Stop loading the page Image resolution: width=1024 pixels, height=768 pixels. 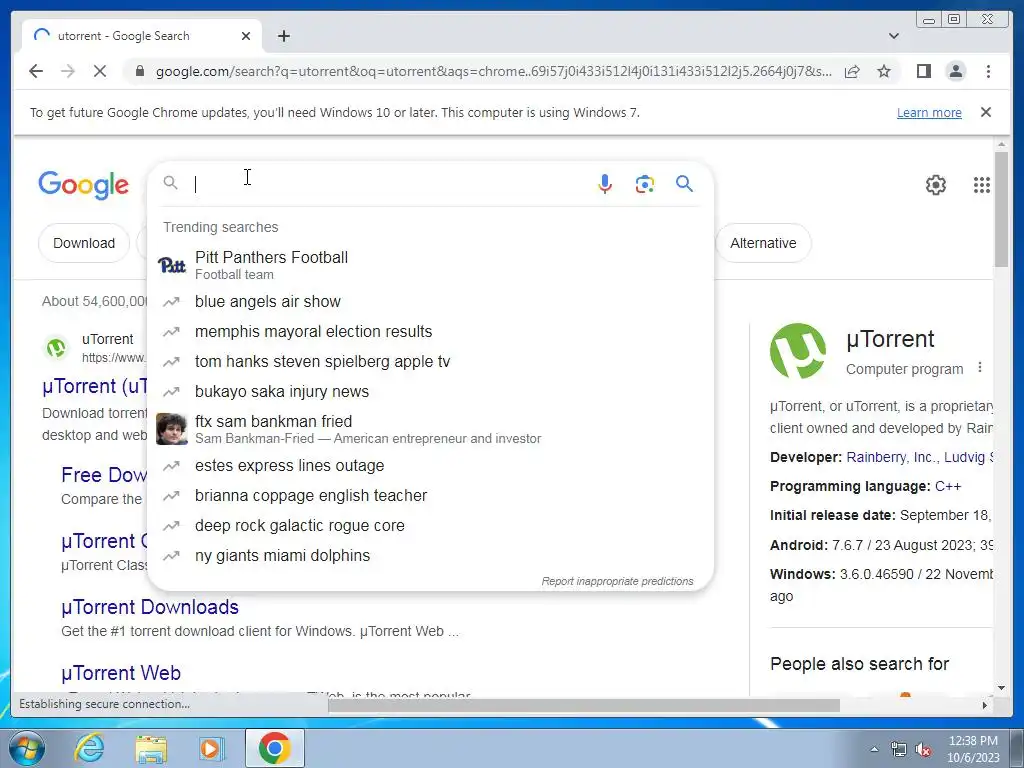[100, 71]
